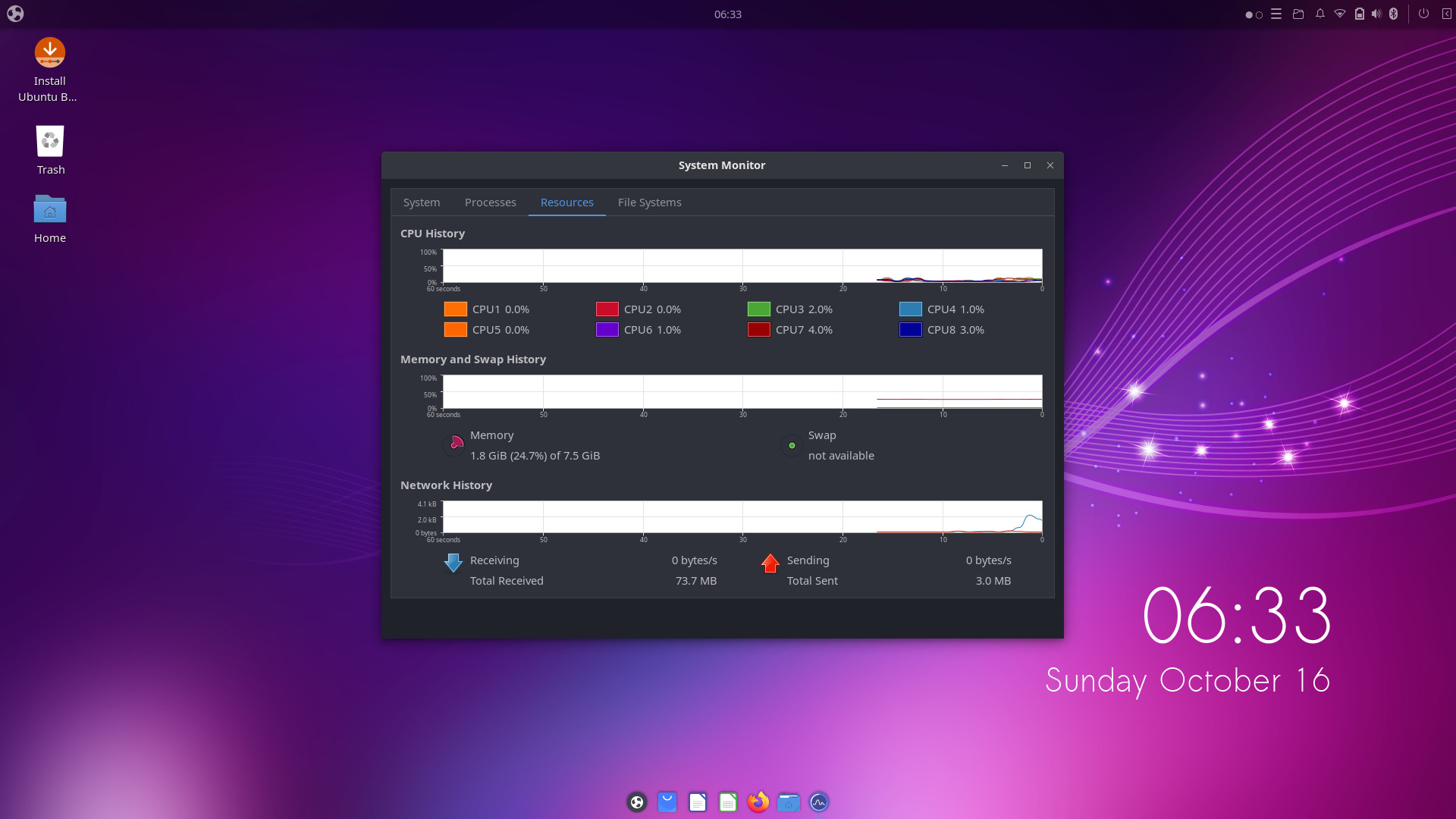Click the System Monitor dock icon
The image size is (1456, 819).
pos(819,802)
